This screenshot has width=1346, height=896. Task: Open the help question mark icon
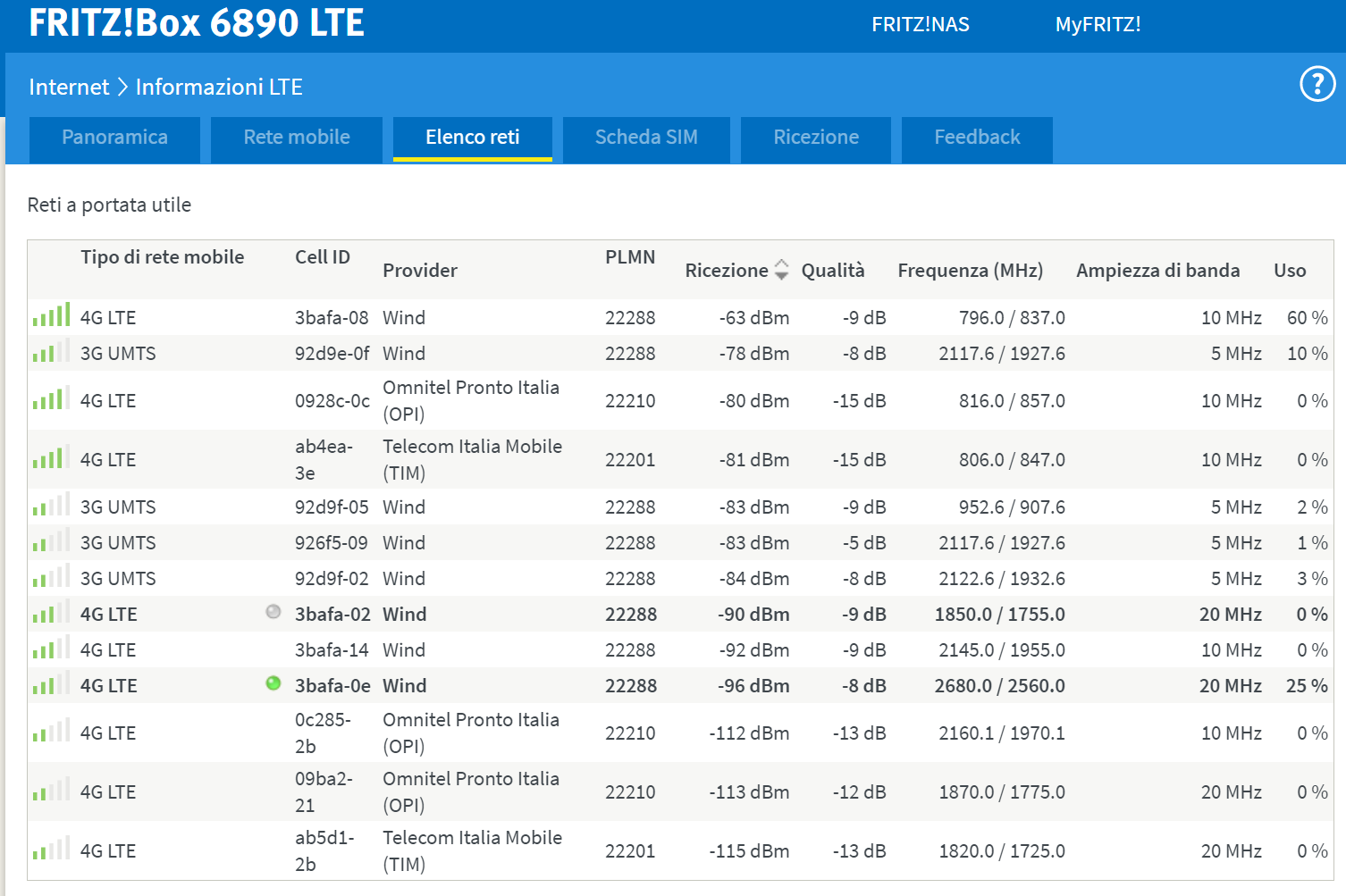pos(1317,85)
